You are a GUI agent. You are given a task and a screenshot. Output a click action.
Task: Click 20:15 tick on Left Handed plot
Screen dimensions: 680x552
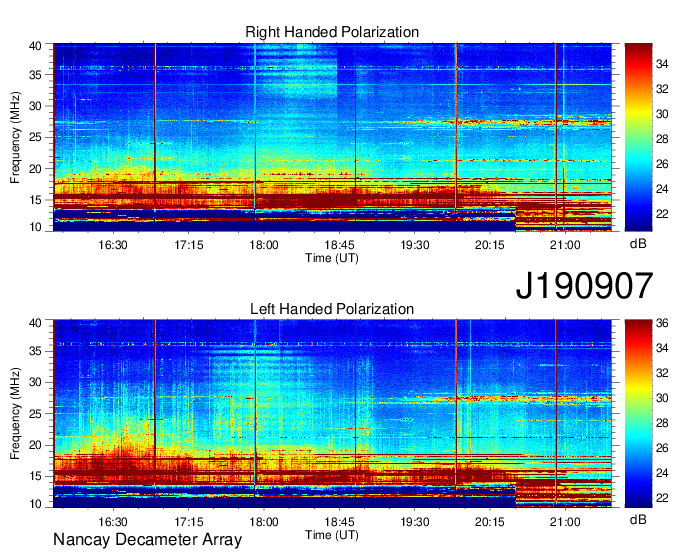click(490, 522)
